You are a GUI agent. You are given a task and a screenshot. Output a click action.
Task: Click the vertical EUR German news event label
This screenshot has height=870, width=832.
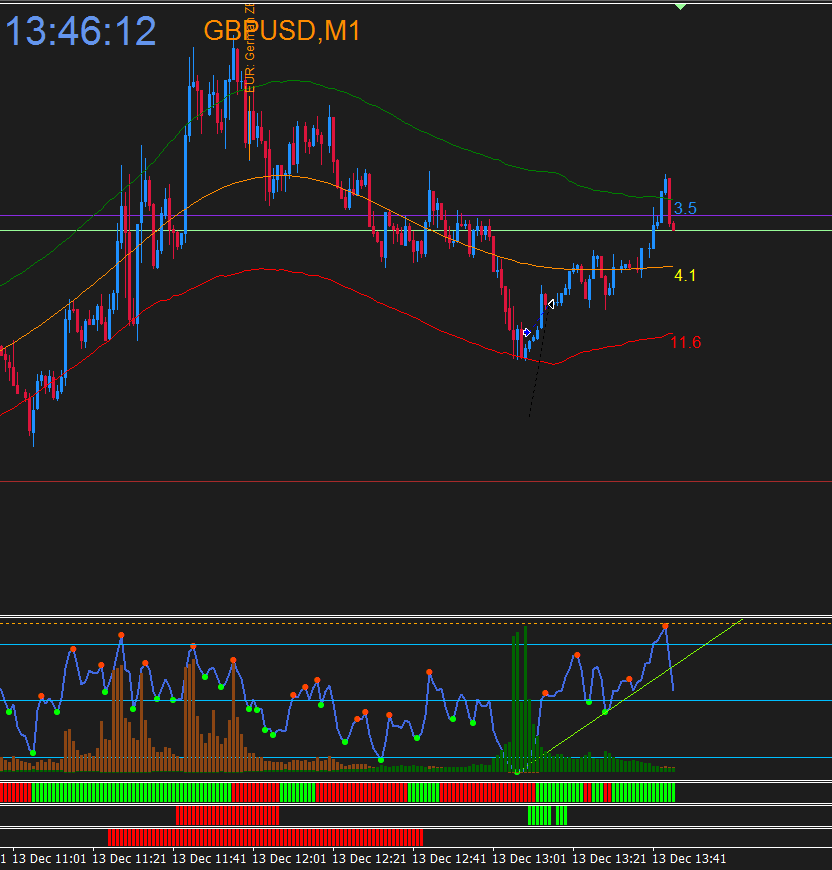[250, 47]
